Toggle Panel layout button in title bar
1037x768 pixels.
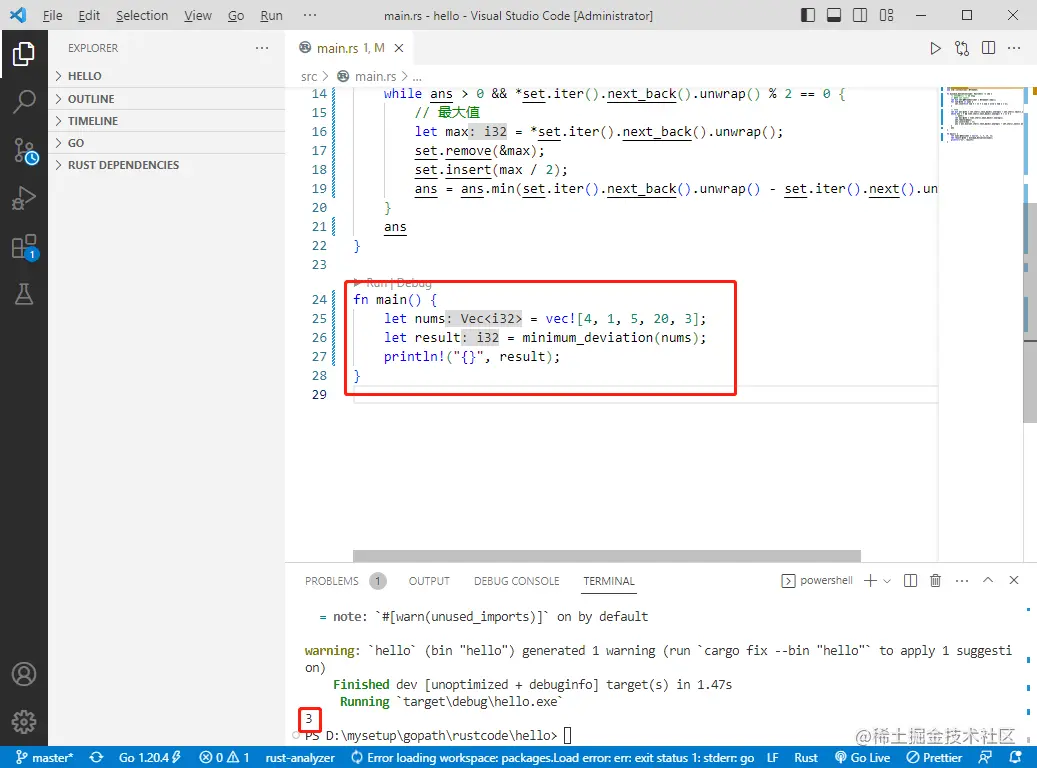click(834, 15)
